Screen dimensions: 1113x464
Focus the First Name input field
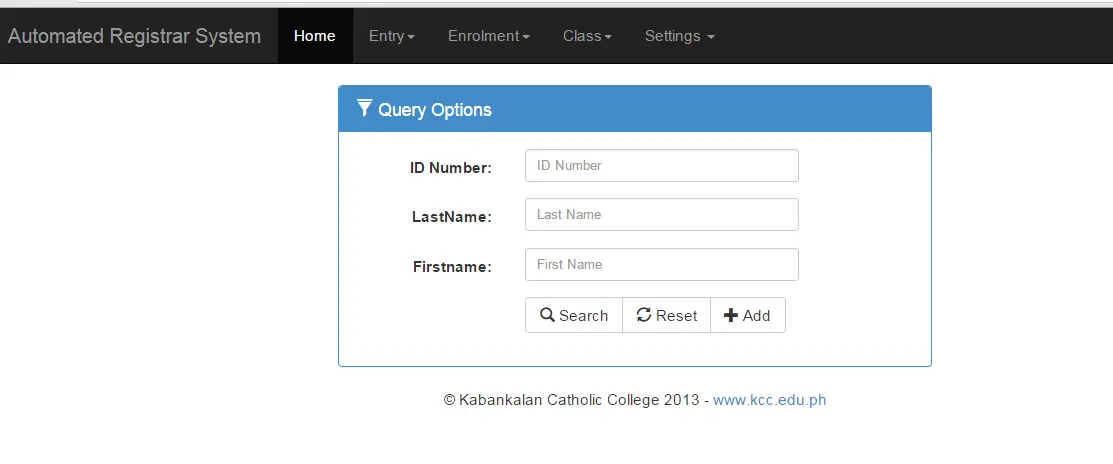coord(662,264)
